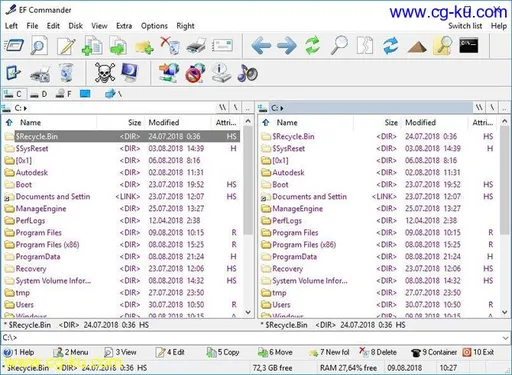Image resolution: width=512 pixels, height=375 pixels.
Task: Open the File menu
Action: (x=32, y=26)
